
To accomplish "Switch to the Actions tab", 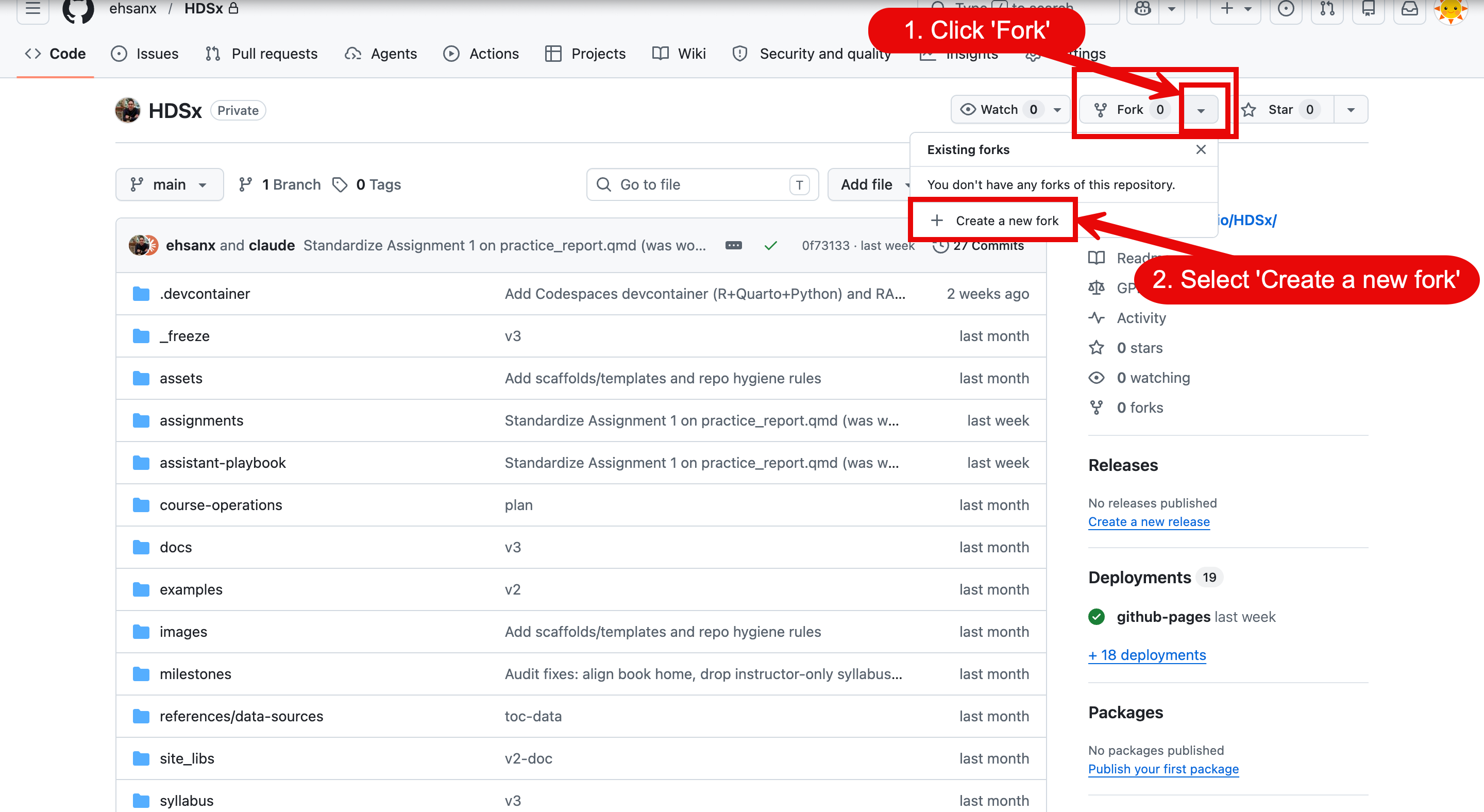I will (x=481, y=54).
